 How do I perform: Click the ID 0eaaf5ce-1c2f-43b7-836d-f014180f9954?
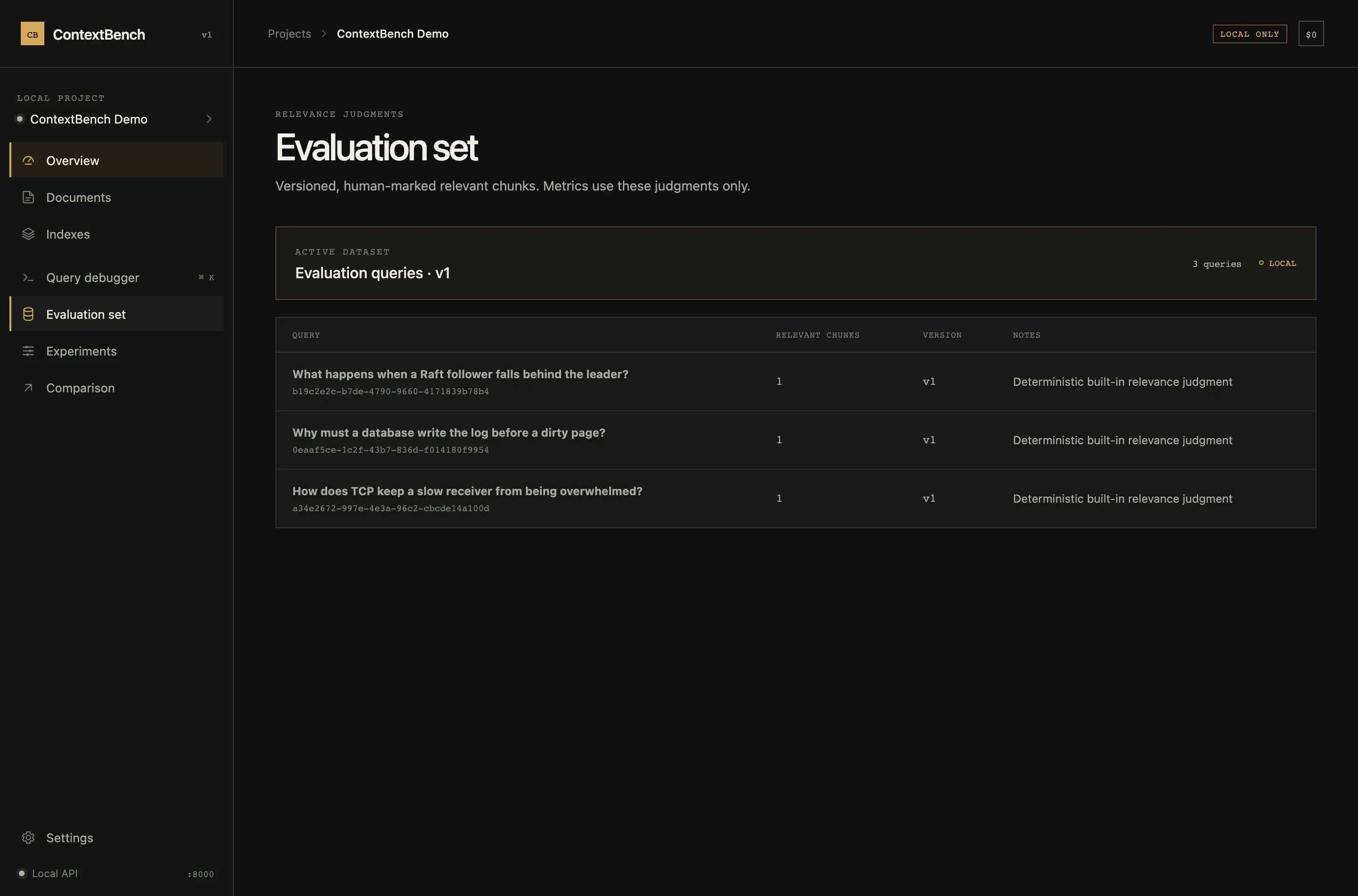pos(391,450)
